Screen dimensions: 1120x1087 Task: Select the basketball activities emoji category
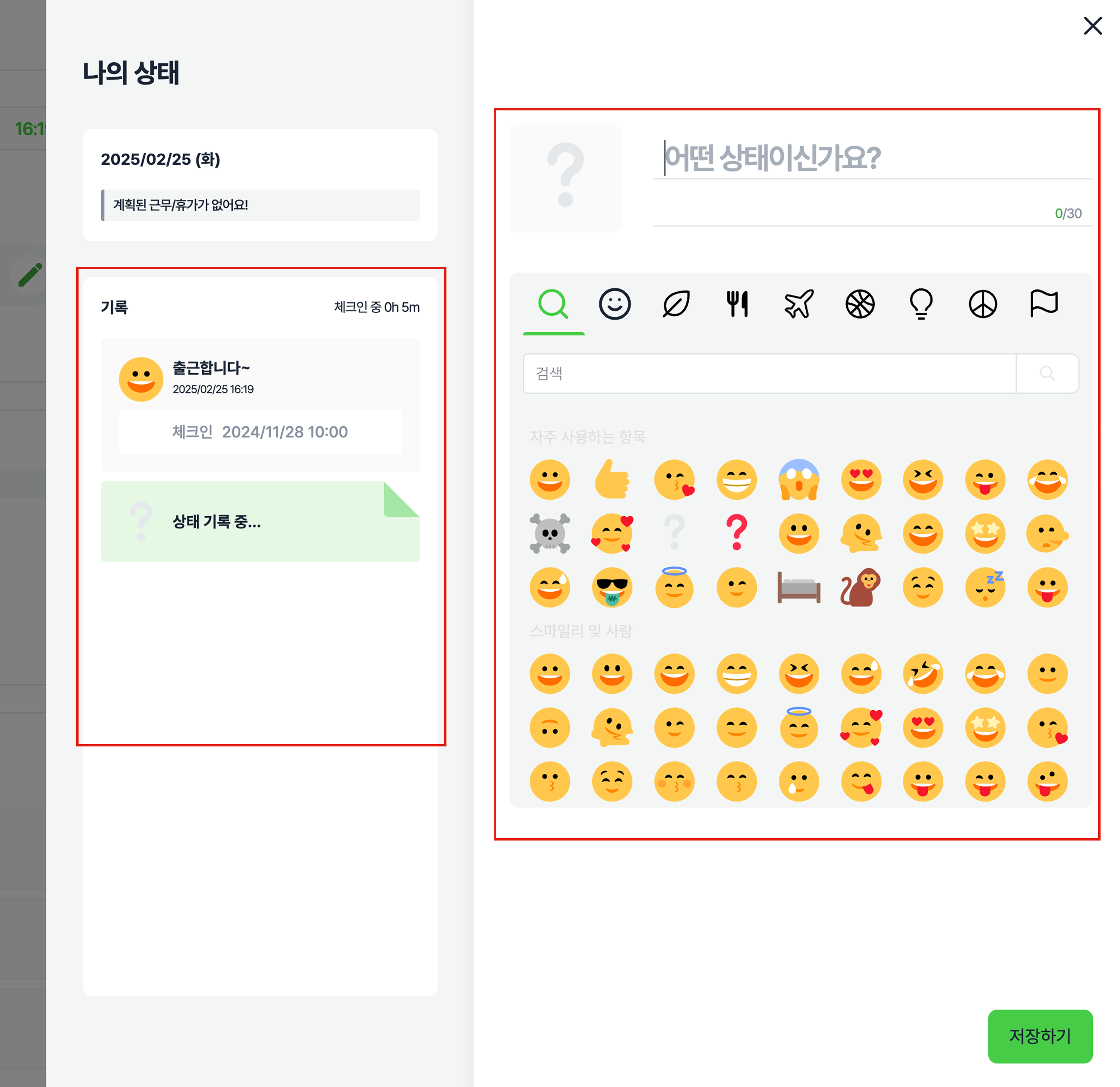coord(860,304)
